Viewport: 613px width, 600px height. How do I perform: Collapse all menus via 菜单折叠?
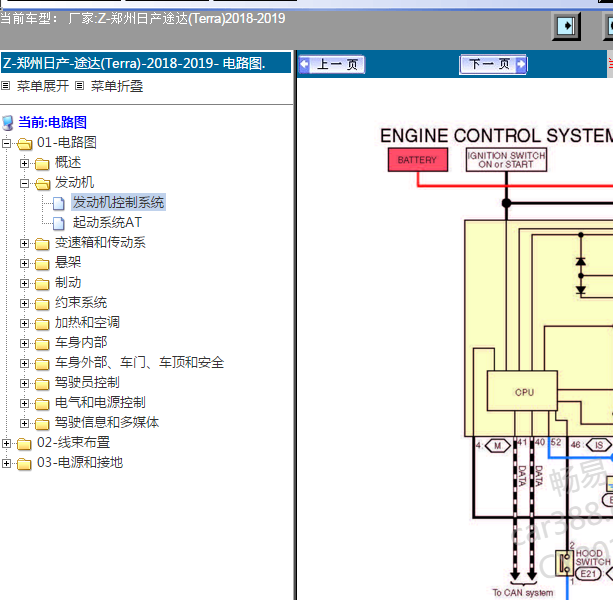(117, 86)
